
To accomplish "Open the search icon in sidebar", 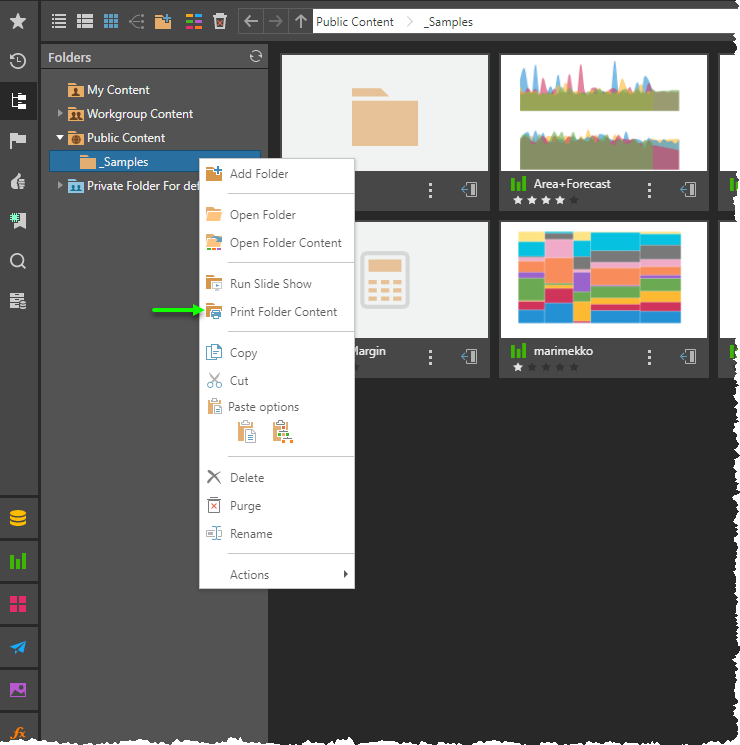I will tap(18, 261).
